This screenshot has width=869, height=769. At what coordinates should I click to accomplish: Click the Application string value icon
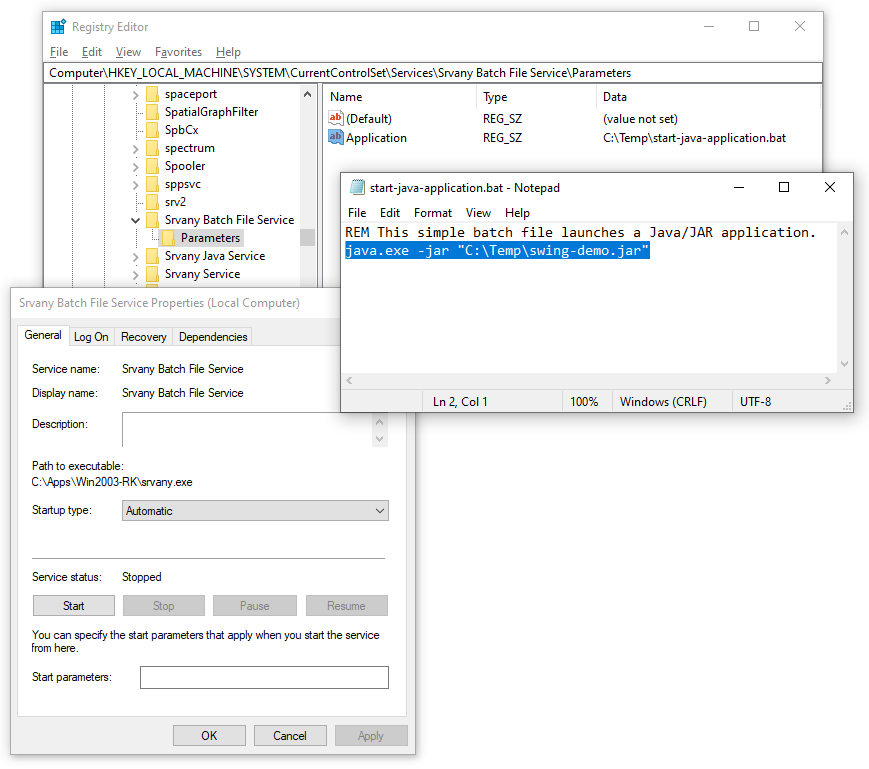click(x=335, y=137)
